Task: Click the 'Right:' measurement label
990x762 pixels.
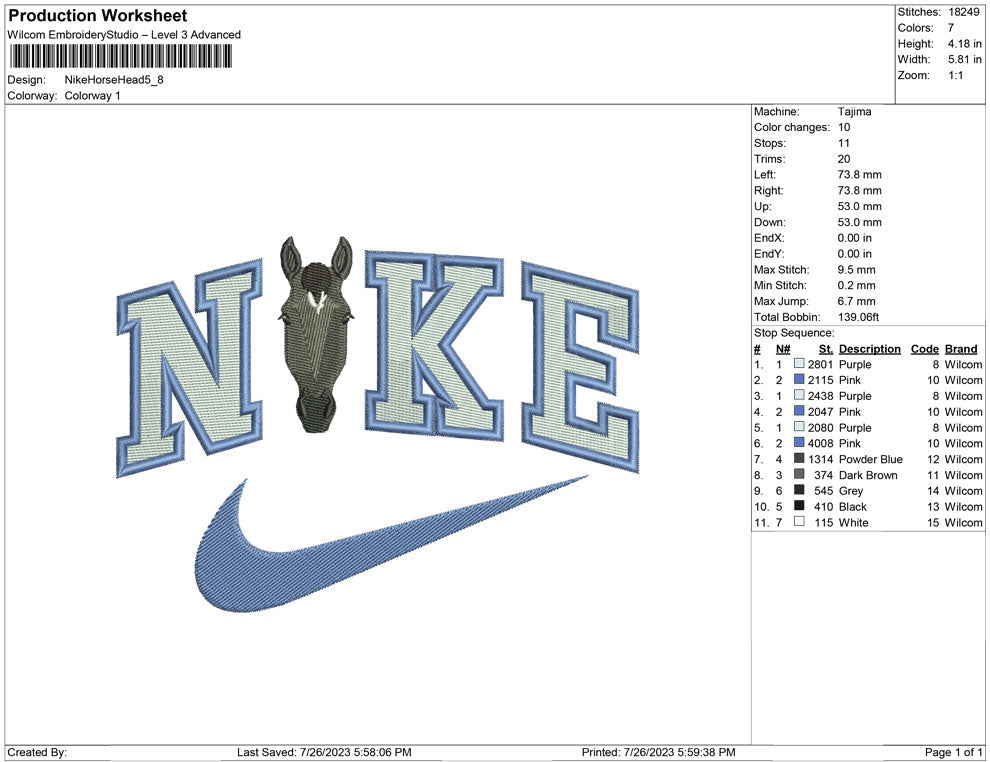Action: pos(768,190)
